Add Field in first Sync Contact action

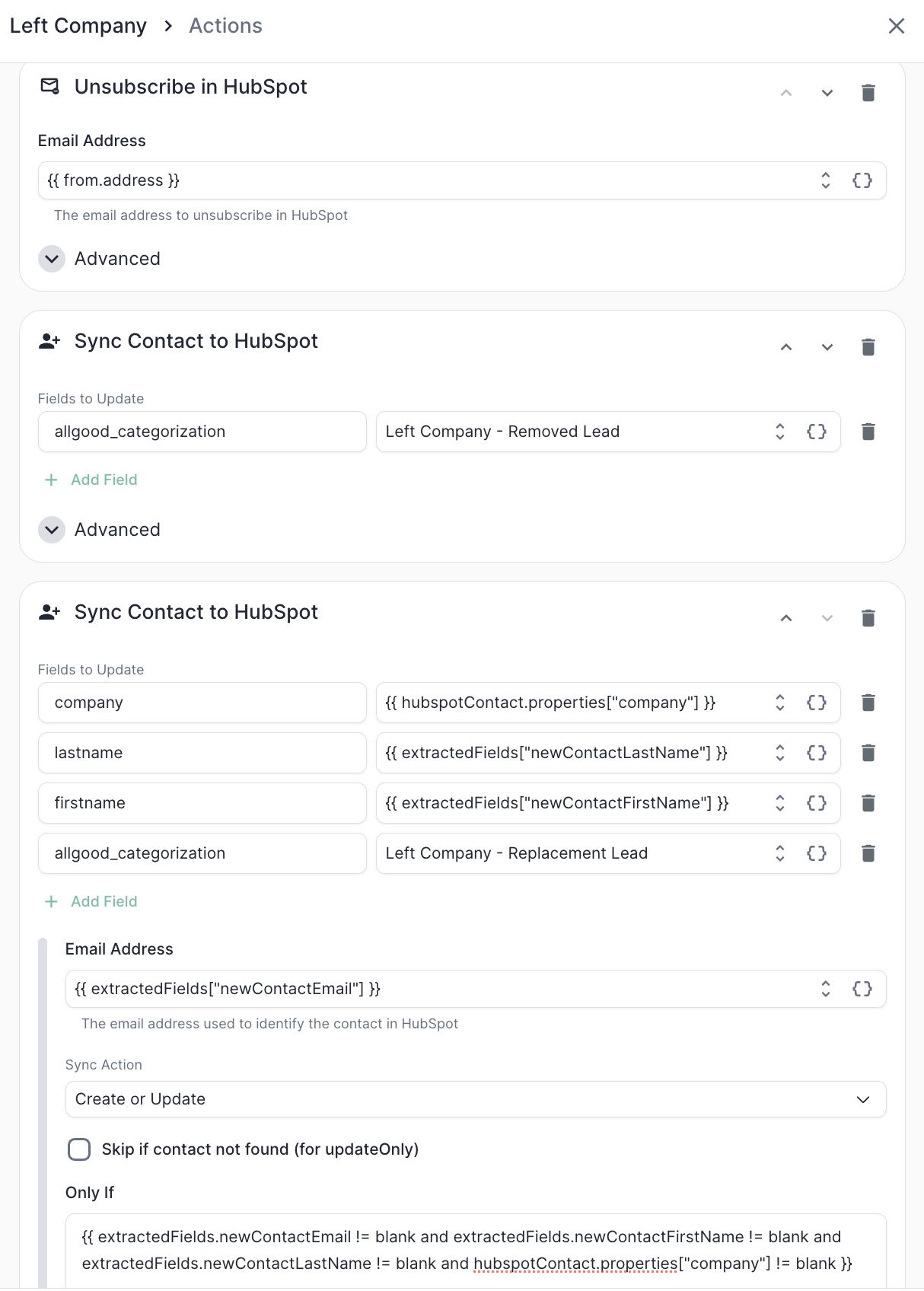91,480
